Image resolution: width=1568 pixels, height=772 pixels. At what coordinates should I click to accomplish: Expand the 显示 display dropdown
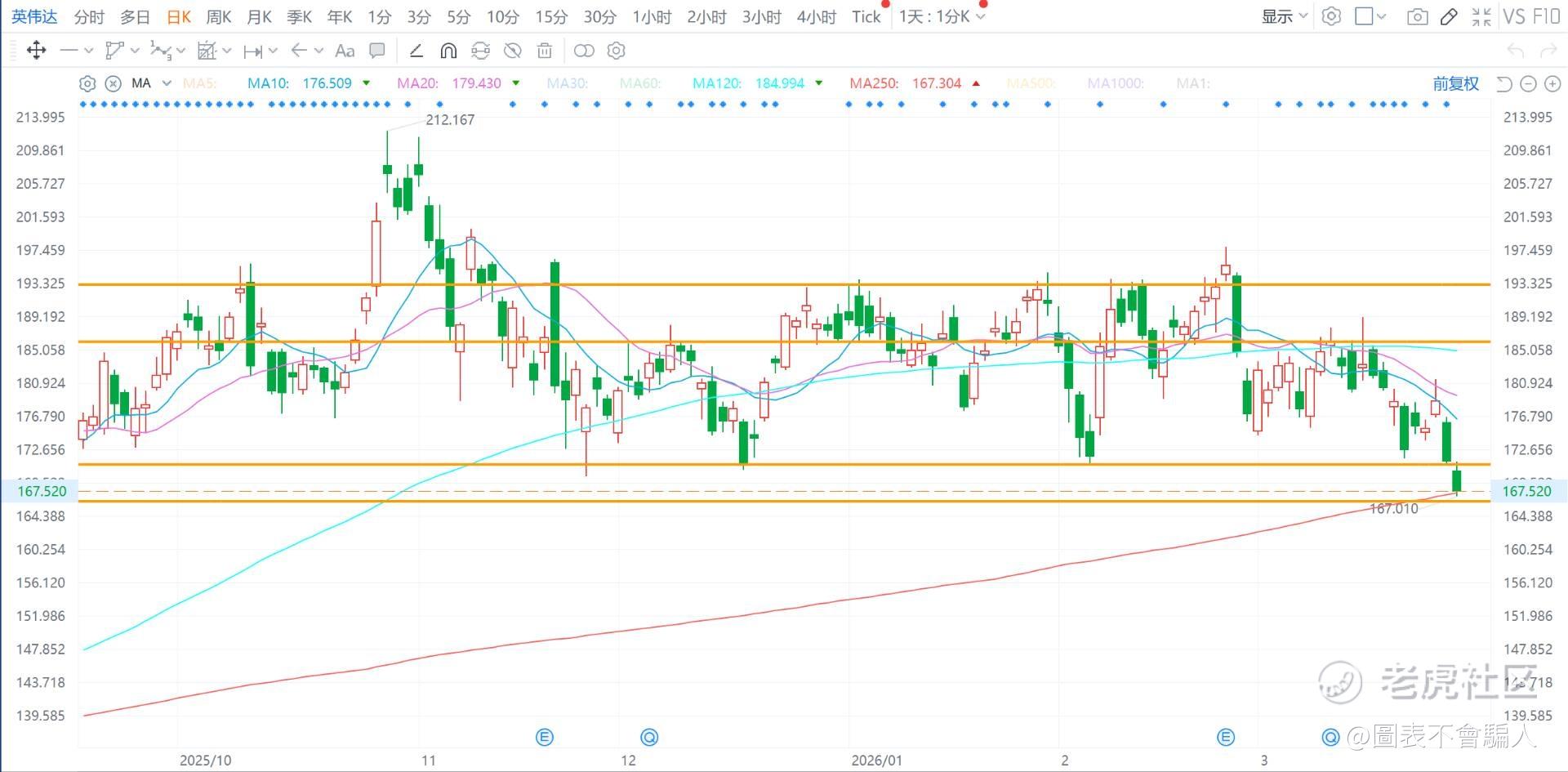coord(1284,16)
